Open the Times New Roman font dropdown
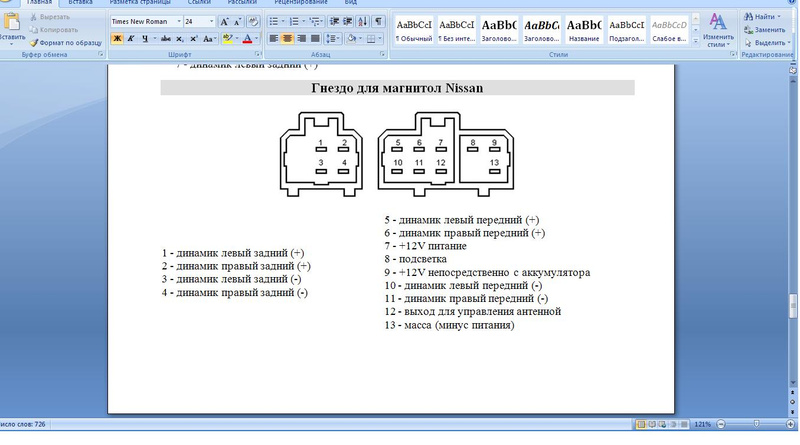800x445 pixels. coord(179,21)
